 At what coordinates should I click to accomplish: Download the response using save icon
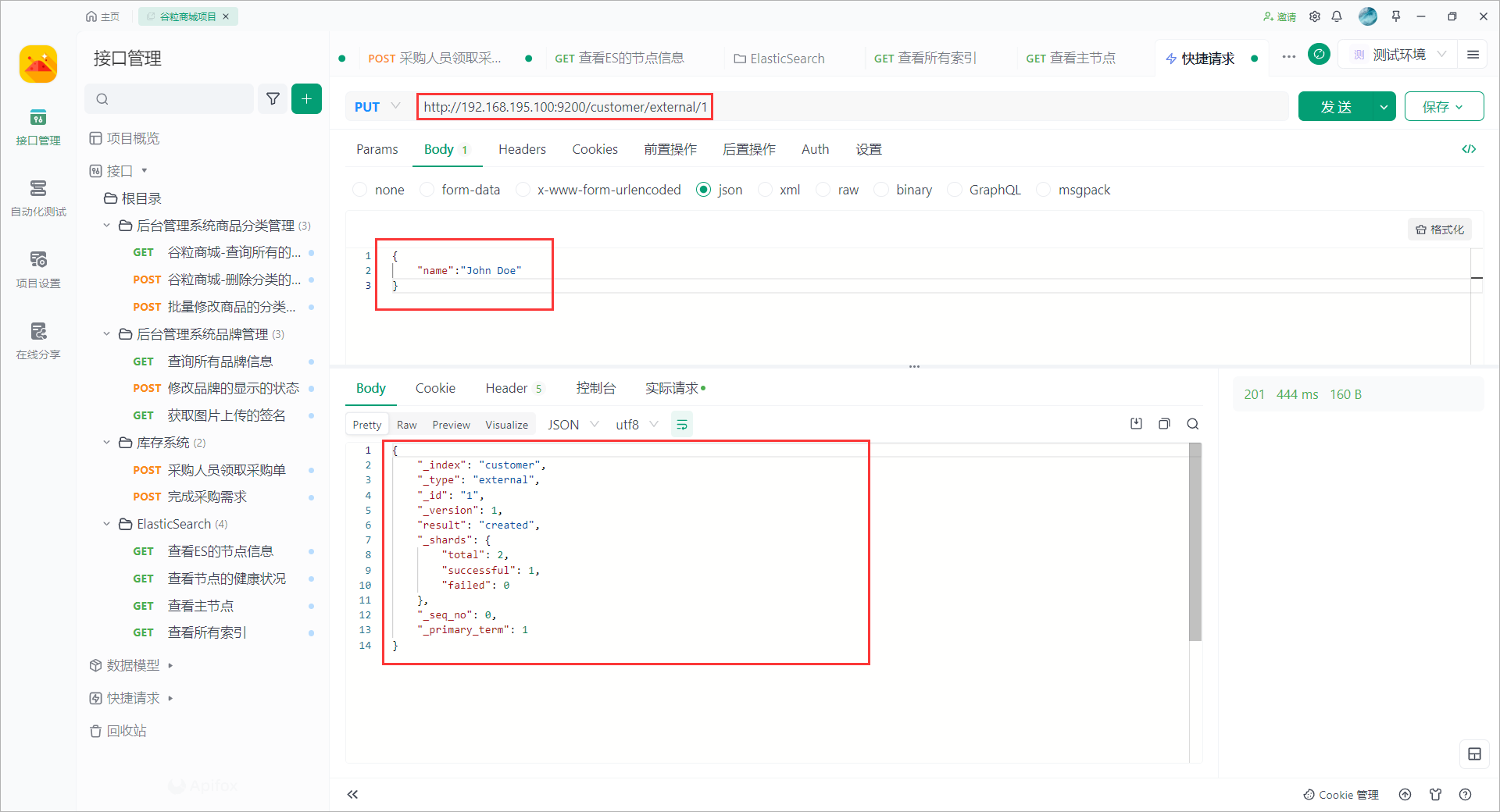pyautogui.click(x=1136, y=424)
